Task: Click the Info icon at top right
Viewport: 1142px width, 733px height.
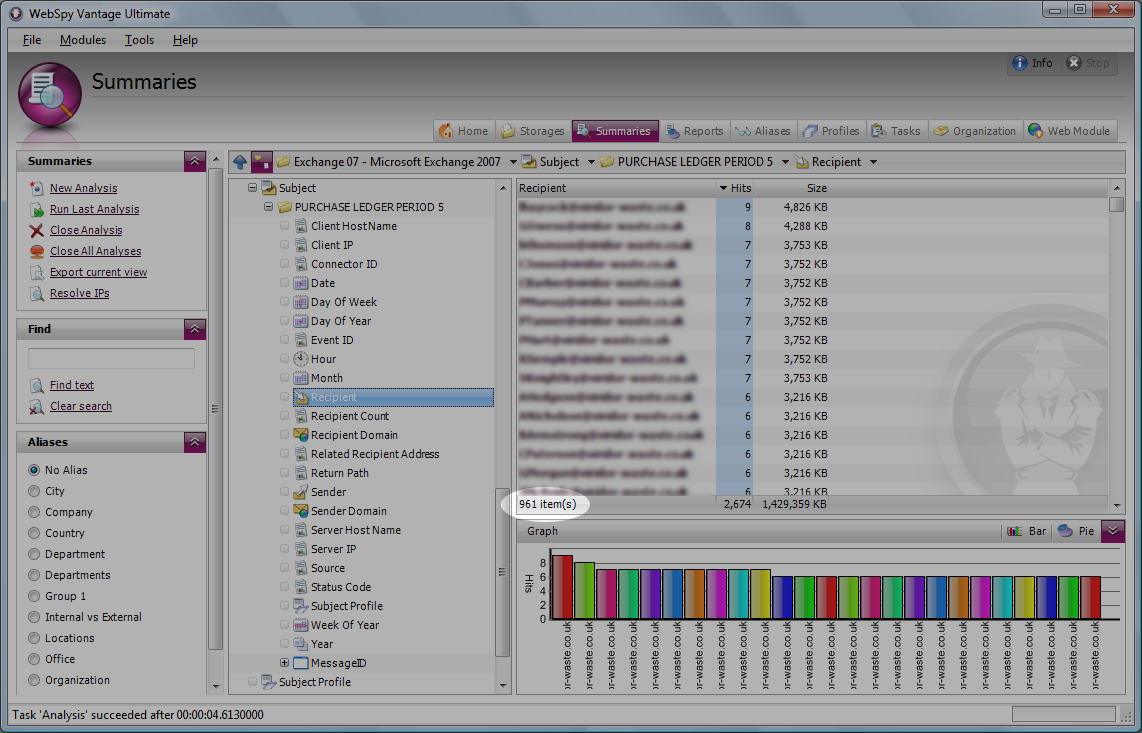Action: point(1020,63)
